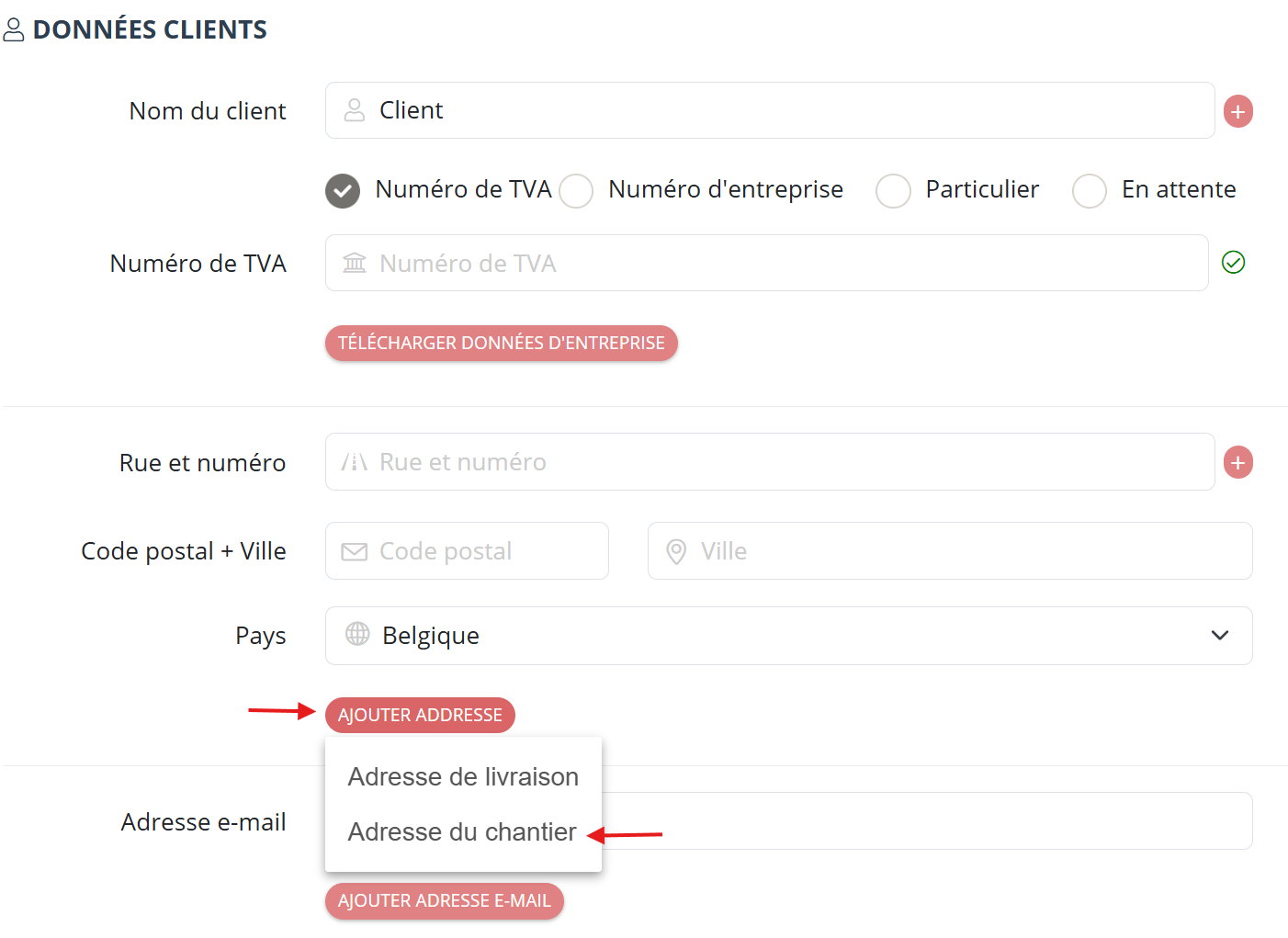Click the green TVA validation check icon
This screenshot has height=938, width=1288.
click(x=1233, y=263)
